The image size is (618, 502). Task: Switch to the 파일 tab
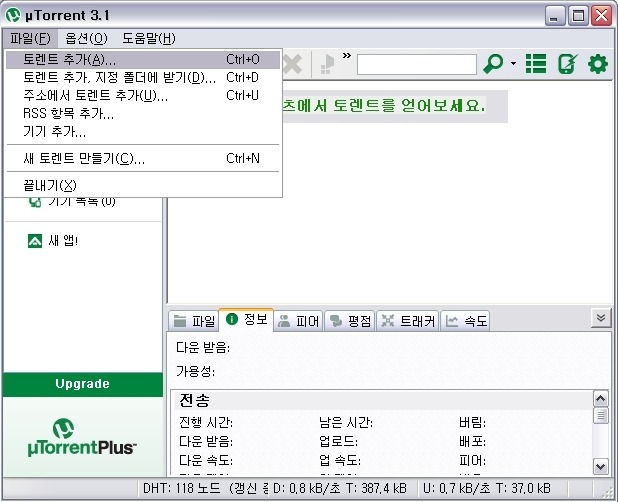click(194, 321)
